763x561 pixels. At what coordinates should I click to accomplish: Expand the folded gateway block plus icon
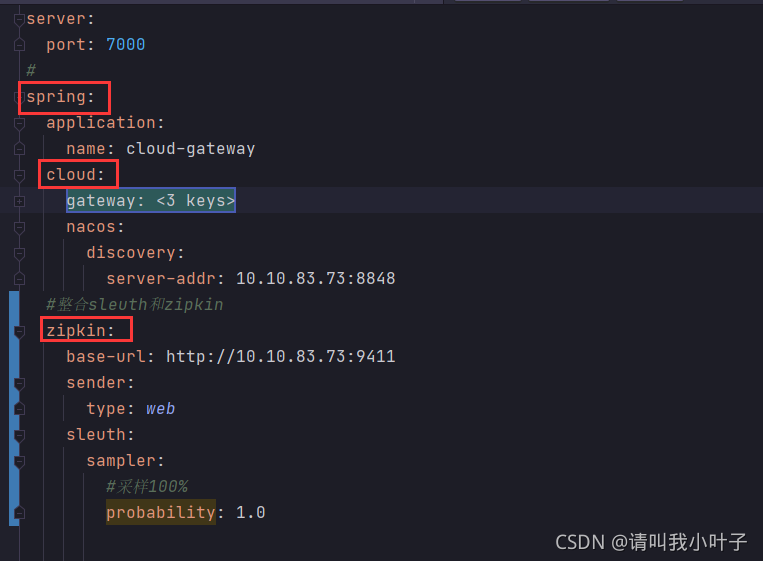point(19,201)
